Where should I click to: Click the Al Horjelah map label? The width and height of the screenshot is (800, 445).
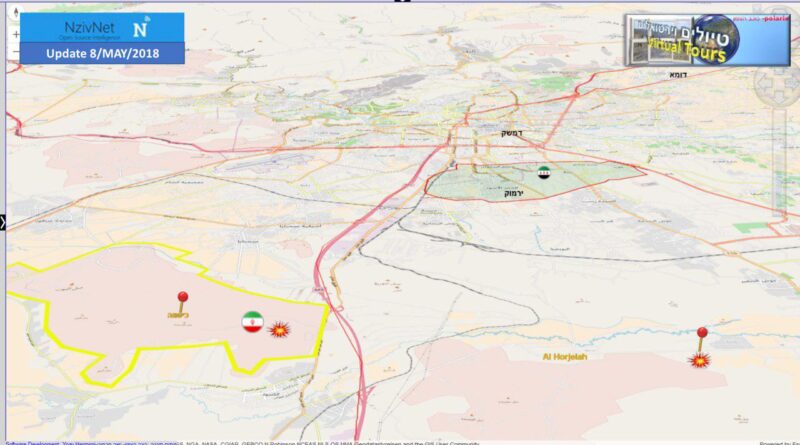point(565,355)
